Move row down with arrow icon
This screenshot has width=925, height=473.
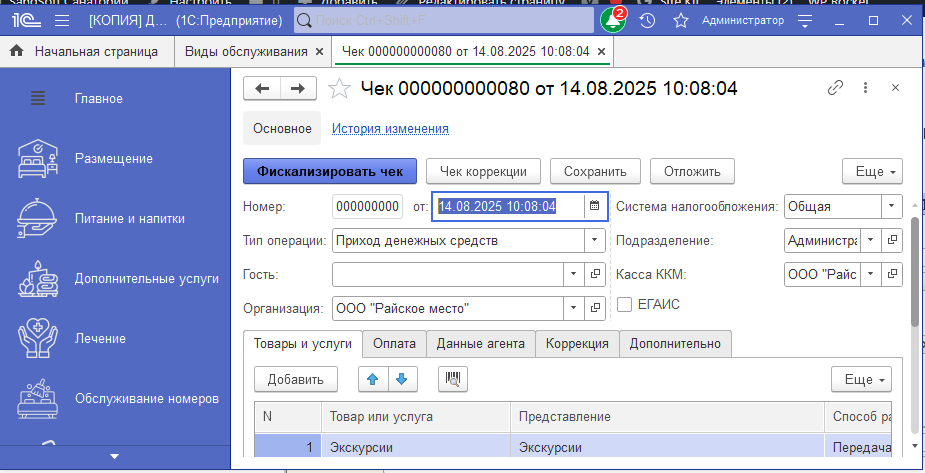401,379
